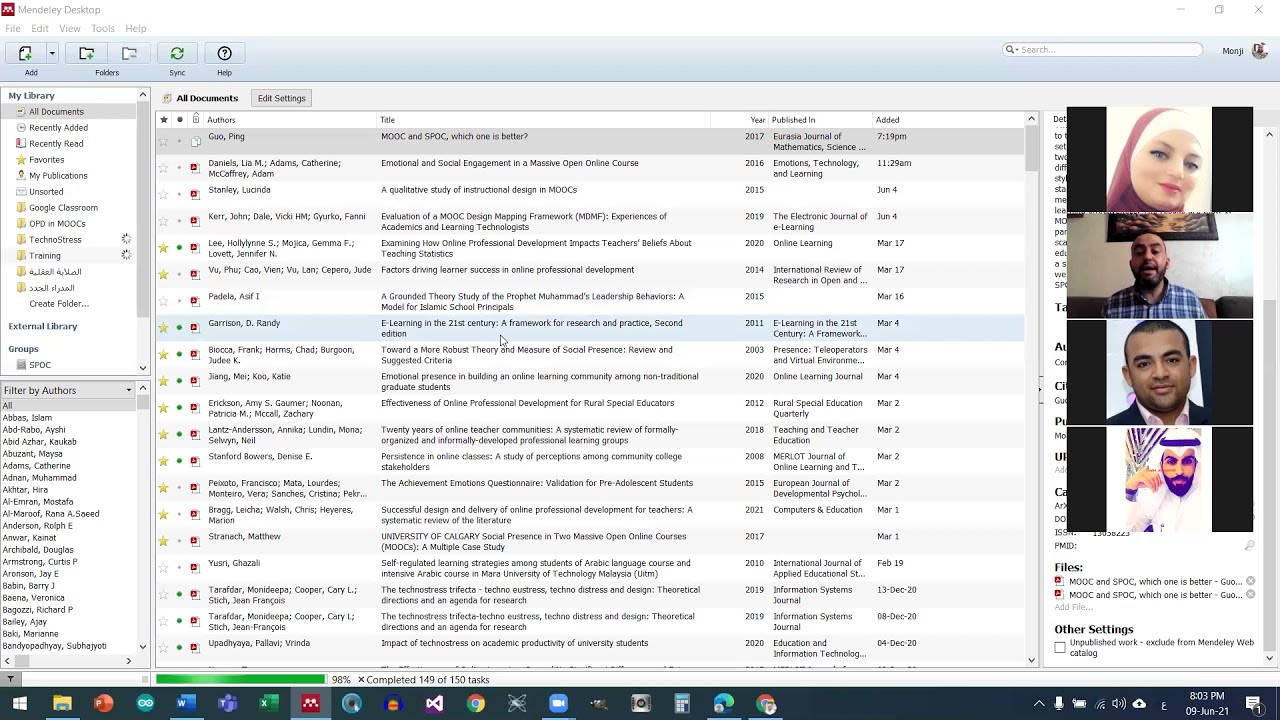The image size is (1280, 720).
Task: Open PDF icon for Yusri, Ghazali row
Action: (195, 568)
